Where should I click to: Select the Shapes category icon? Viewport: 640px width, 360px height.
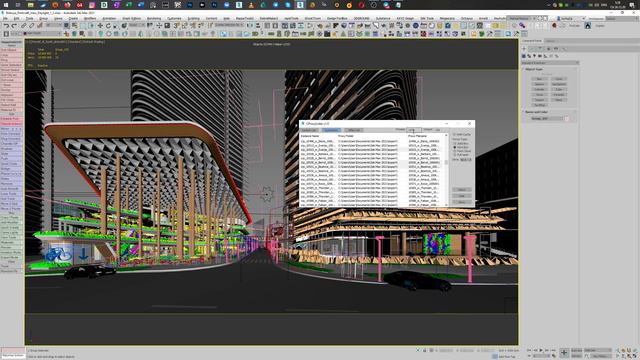coord(529,56)
